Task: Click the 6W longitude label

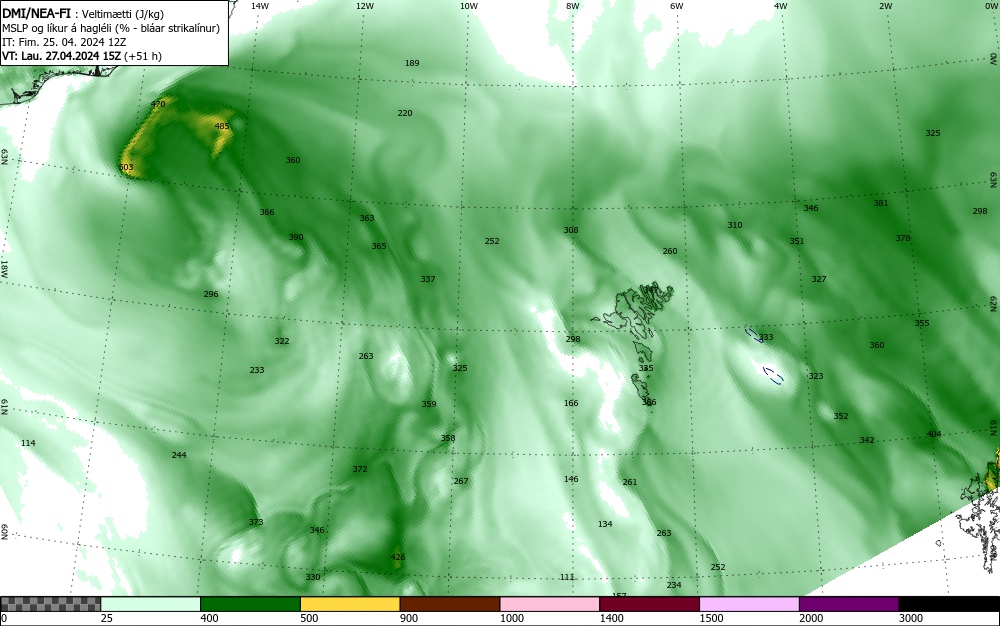Action: 677,6
